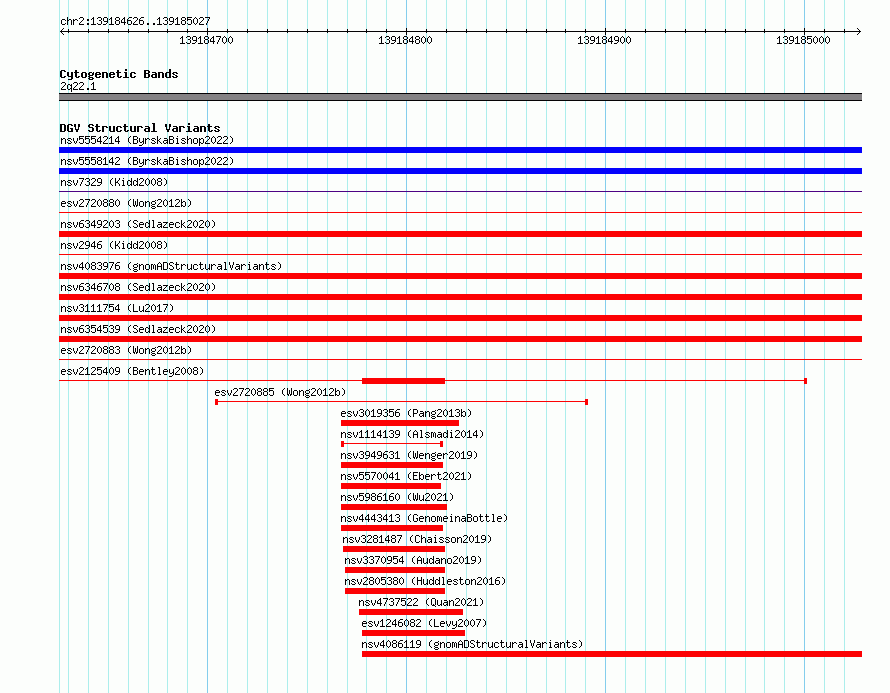Click the nsv5554214 (ByrskaBishop2022) variant label

pyautogui.click(x=147, y=140)
